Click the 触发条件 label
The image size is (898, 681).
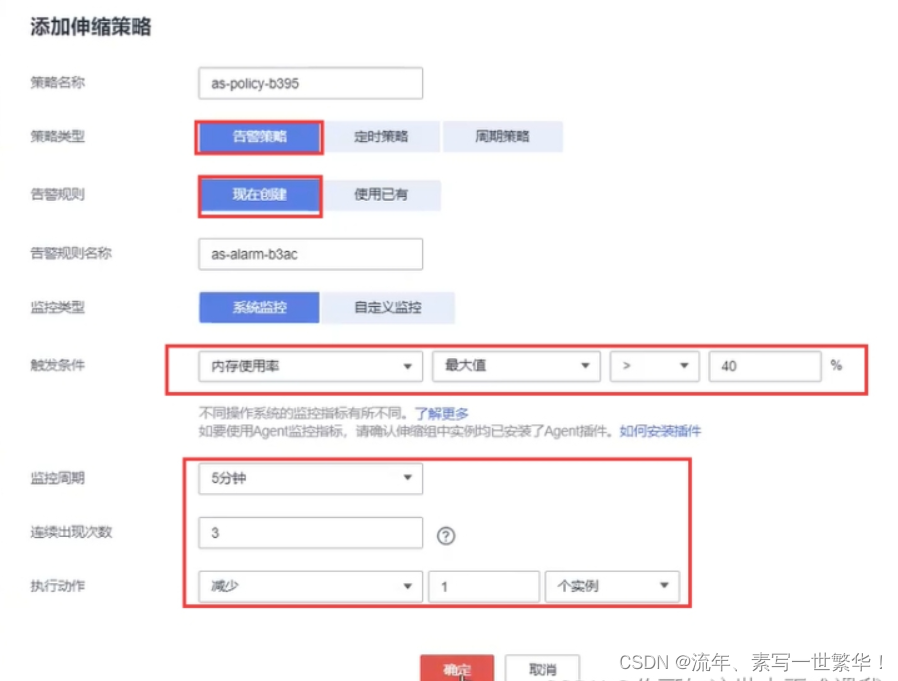(57, 365)
